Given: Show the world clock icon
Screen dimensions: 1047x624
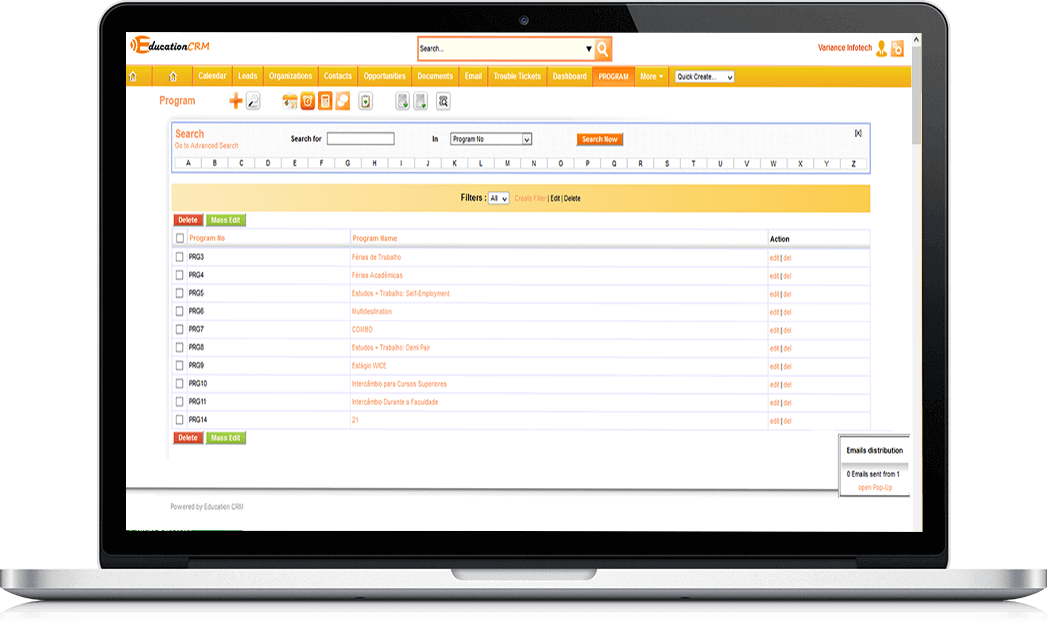Looking at the screenshot, I should click(x=307, y=101).
